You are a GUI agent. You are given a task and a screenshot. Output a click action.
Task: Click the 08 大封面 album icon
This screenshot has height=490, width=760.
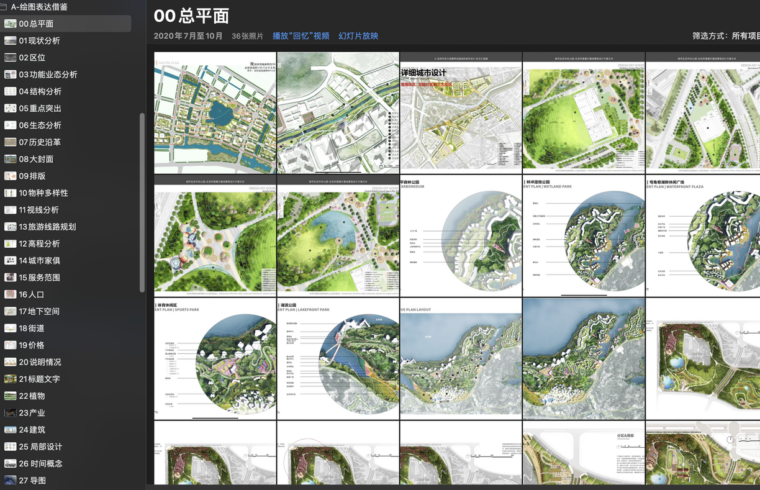(x=10, y=159)
